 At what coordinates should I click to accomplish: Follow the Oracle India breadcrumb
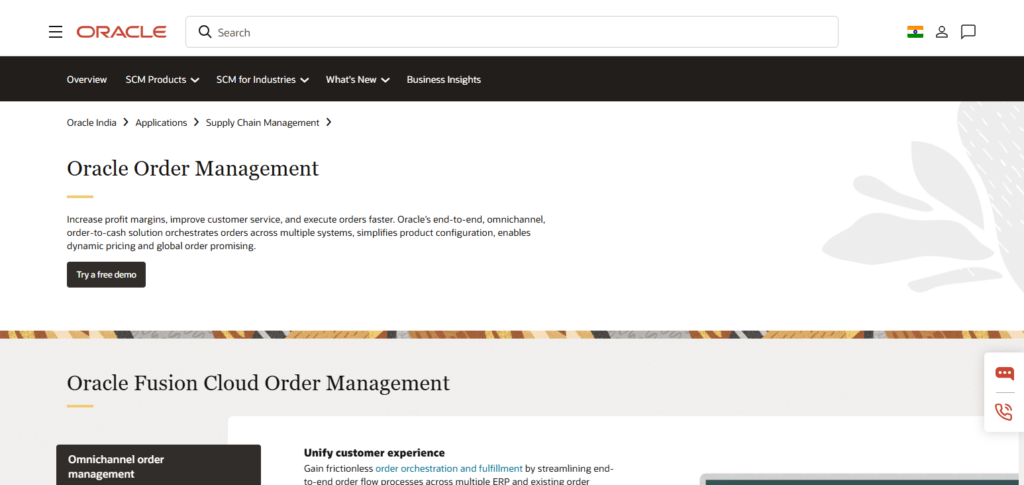tap(91, 123)
